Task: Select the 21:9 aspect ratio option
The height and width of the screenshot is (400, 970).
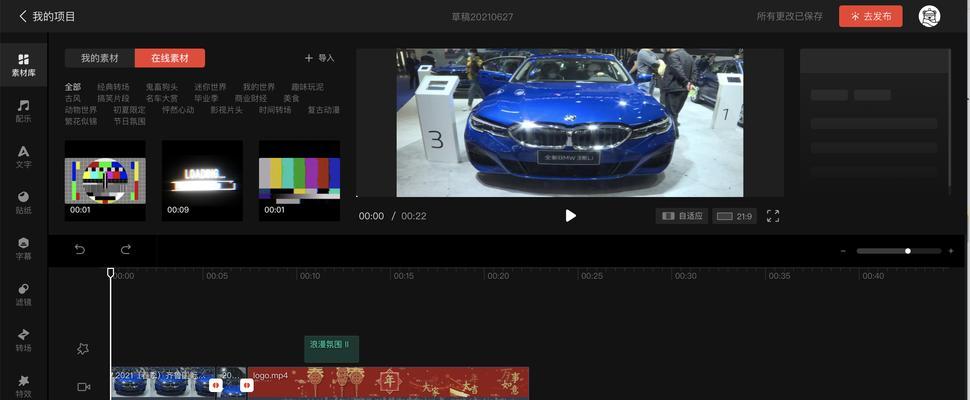Action: pos(734,216)
